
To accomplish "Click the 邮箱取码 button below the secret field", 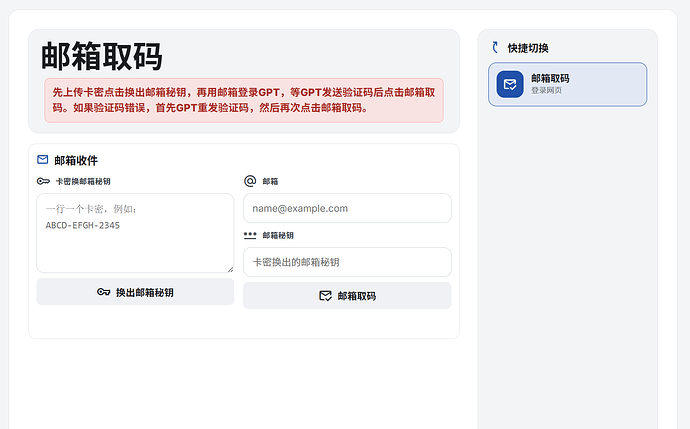I will point(347,296).
